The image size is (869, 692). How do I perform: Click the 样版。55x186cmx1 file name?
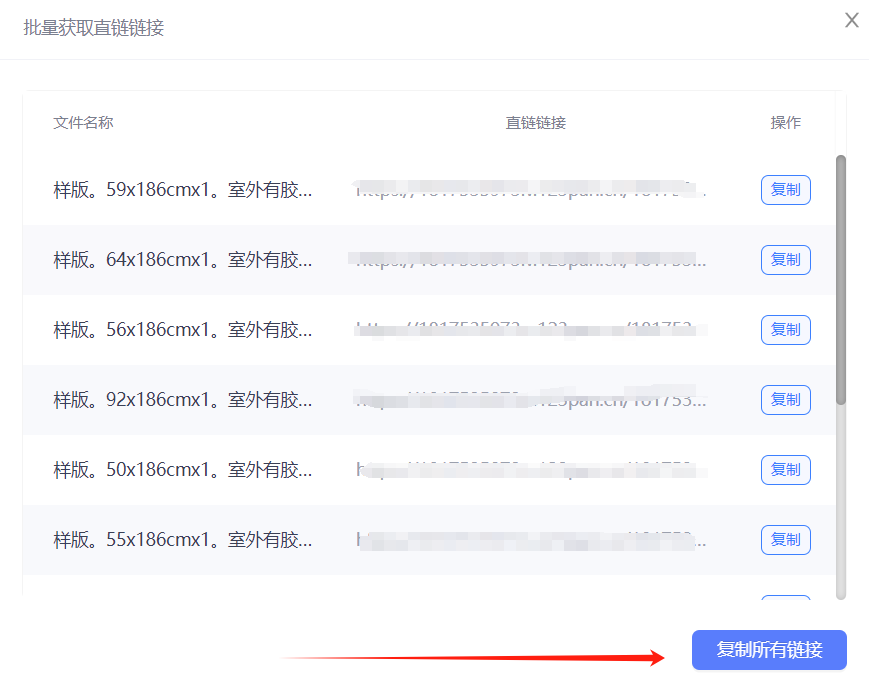(182, 540)
